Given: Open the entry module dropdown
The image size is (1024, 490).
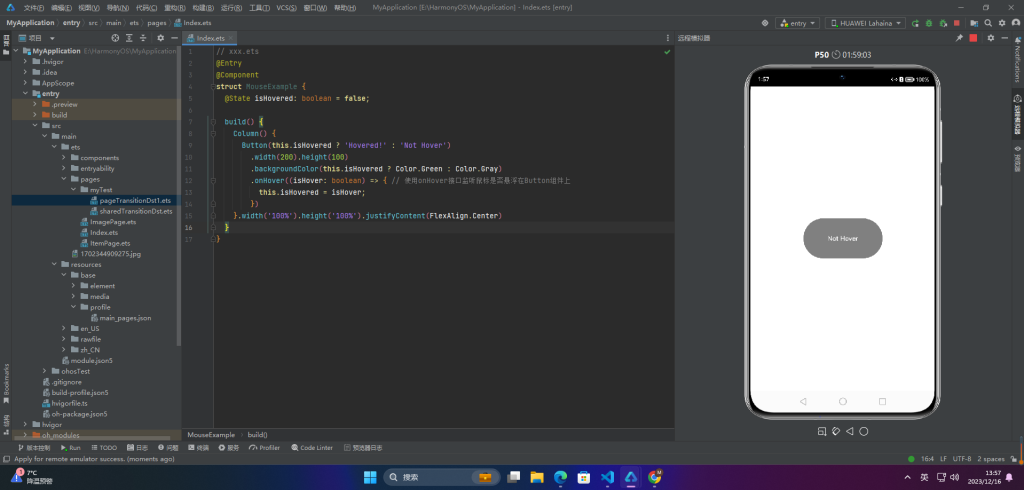Looking at the screenshot, I should [x=798, y=22].
